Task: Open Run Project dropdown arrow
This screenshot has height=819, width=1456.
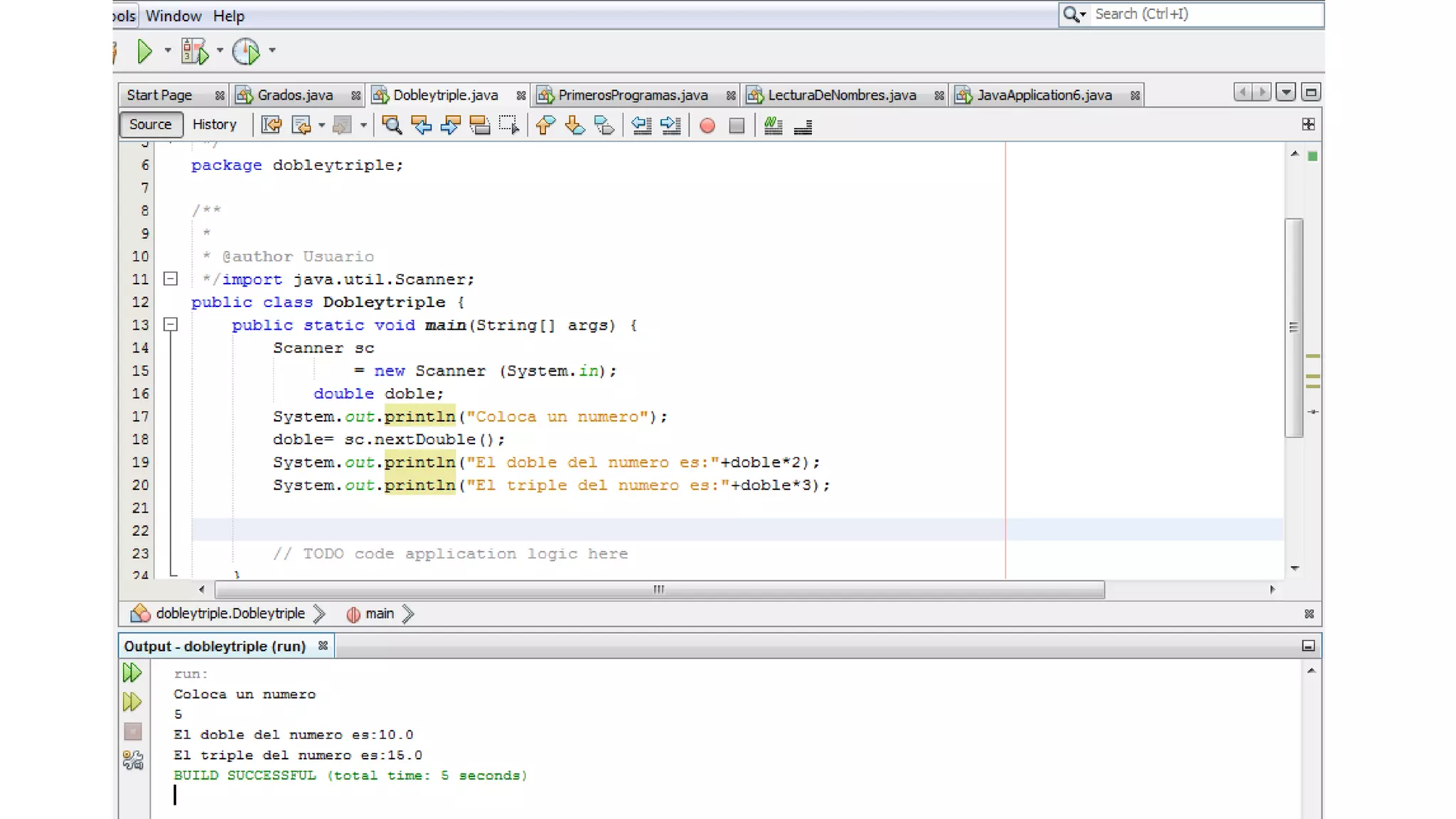Action: (x=168, y=50)
